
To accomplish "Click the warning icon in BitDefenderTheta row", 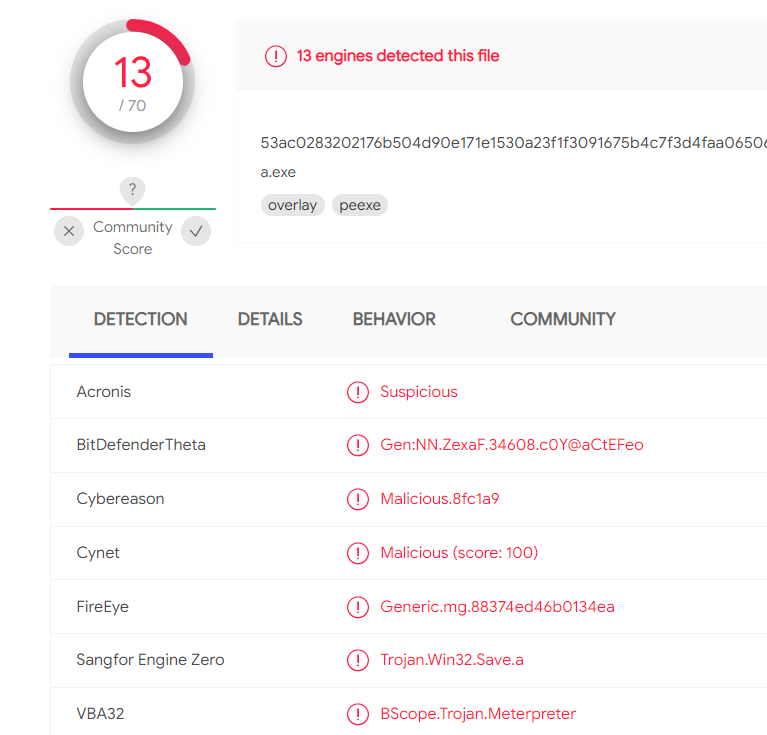I will pos(358,445).
